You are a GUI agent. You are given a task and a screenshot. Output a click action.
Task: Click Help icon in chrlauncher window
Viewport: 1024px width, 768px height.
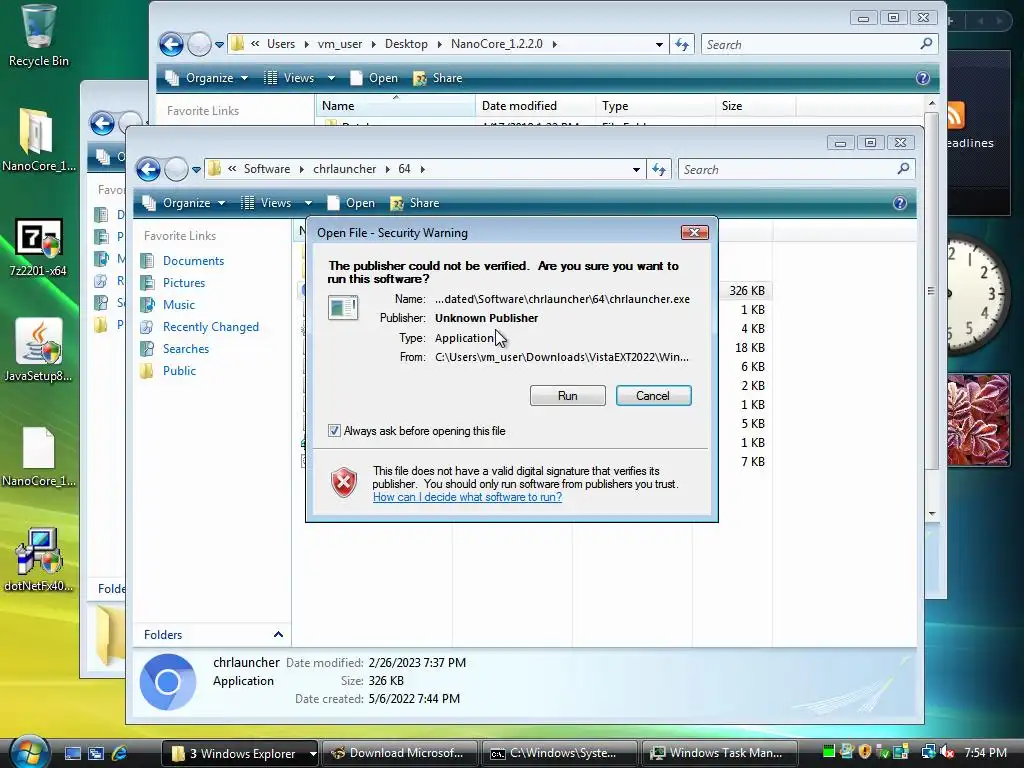[900, 203]
